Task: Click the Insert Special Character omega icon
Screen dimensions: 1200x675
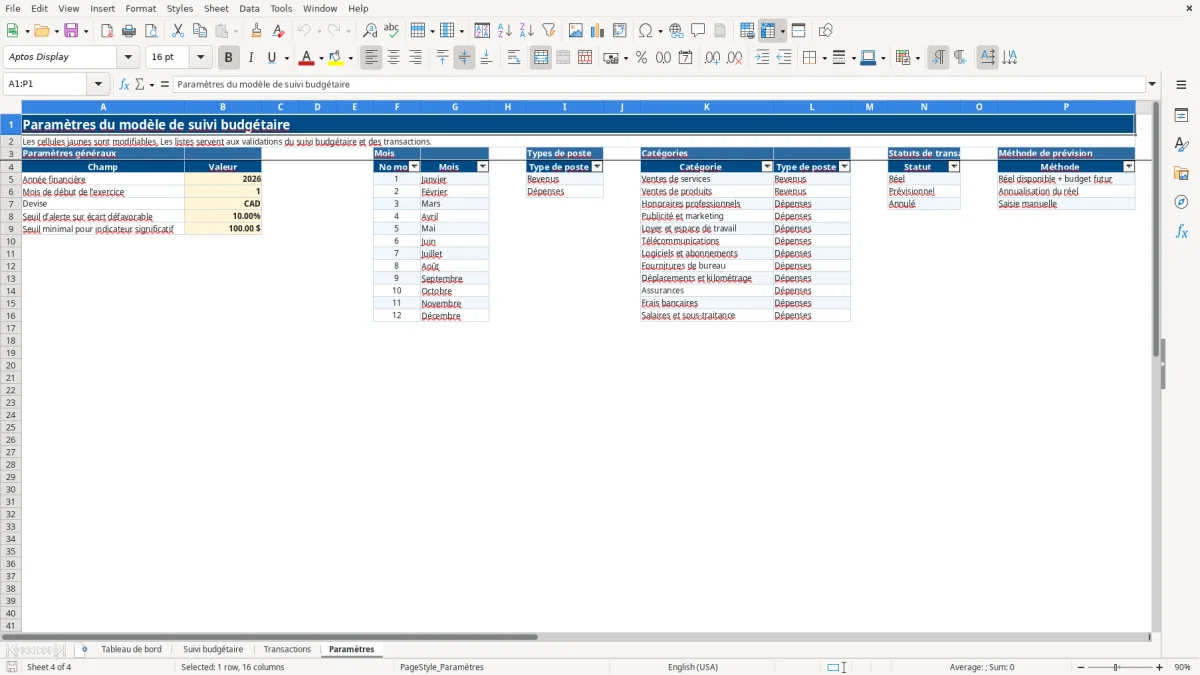Action: click(645, 31)
